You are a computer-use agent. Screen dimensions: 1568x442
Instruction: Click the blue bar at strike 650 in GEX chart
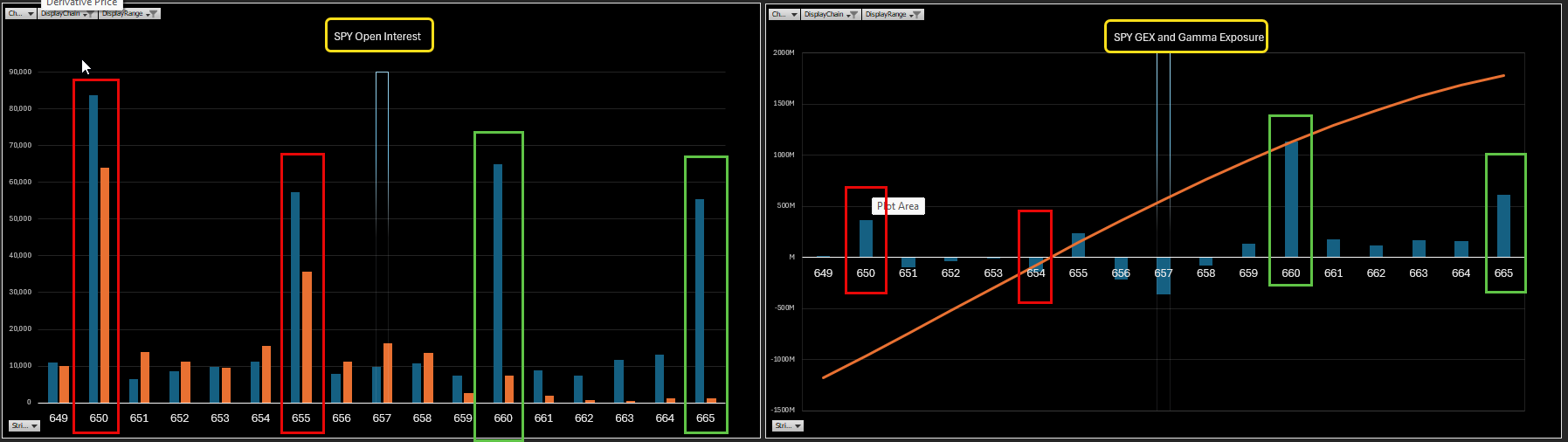pyautogui.click(x=866, y=238)
